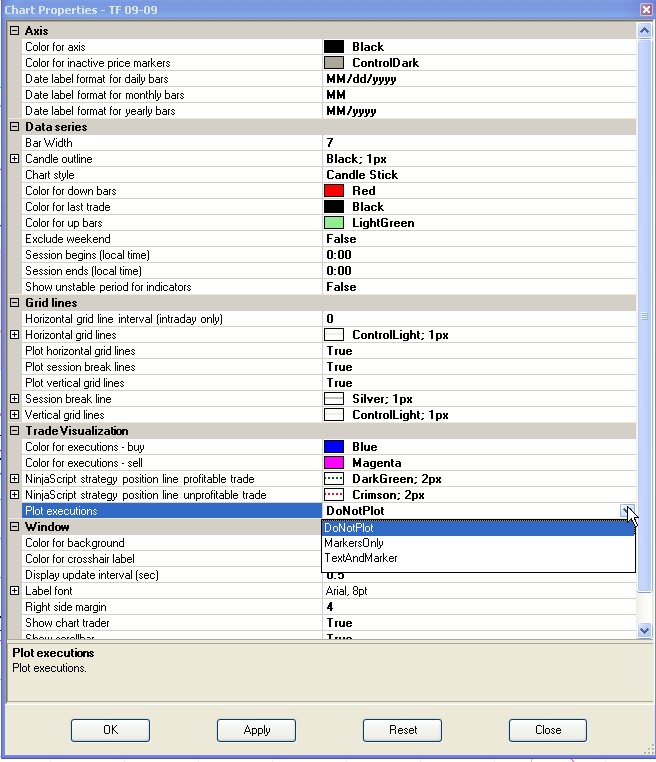The image size is (656, 762).
Task: Click the Vertical grid lines ControlLight swatch
Action: click(x=334, y=415)
